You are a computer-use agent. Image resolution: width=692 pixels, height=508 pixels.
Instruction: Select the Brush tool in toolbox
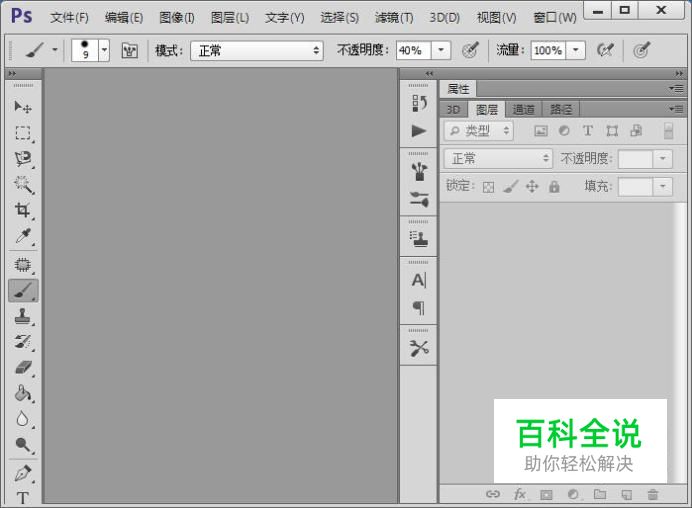point(23,291)
